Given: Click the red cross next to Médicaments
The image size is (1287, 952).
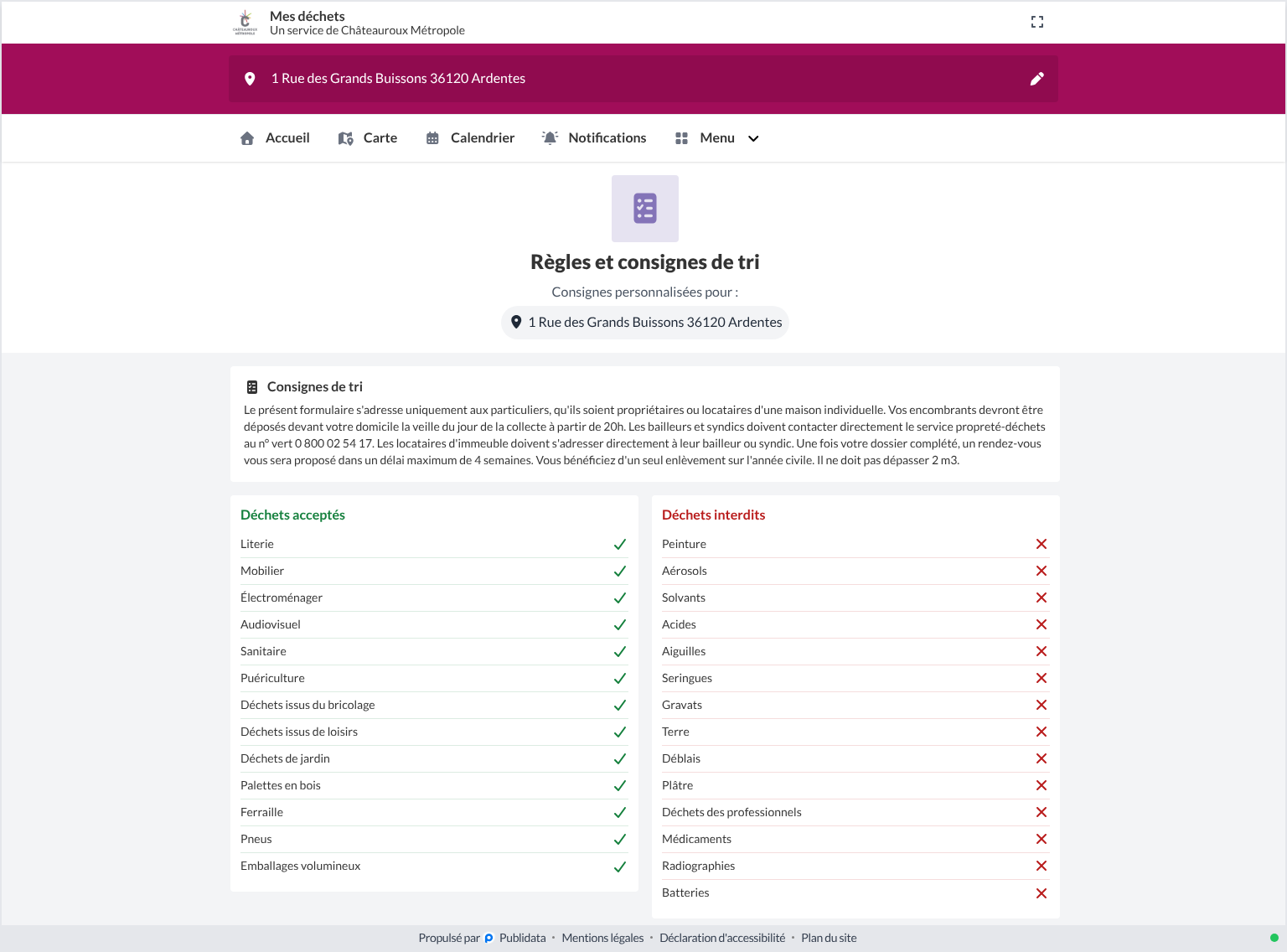Looking at the screenshot, I should 1041,839.
